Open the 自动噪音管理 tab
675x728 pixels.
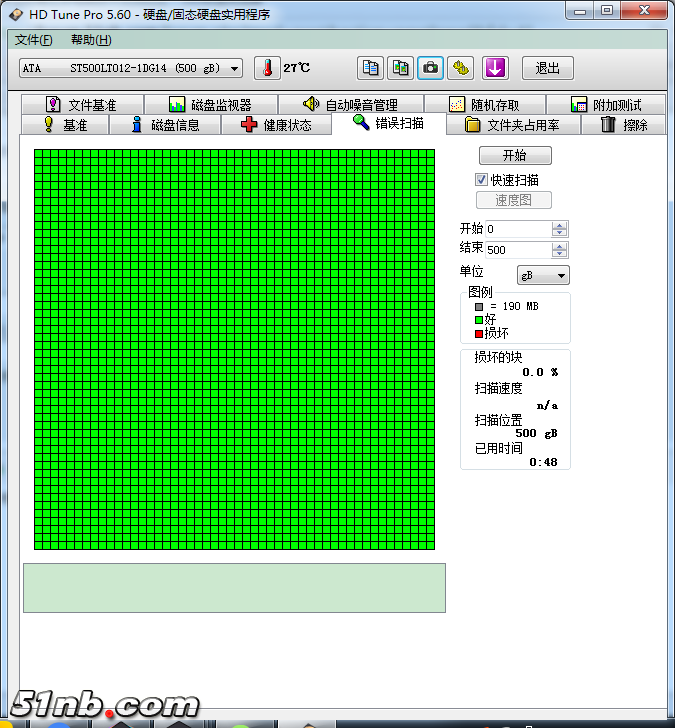click(x=350, y=104)
